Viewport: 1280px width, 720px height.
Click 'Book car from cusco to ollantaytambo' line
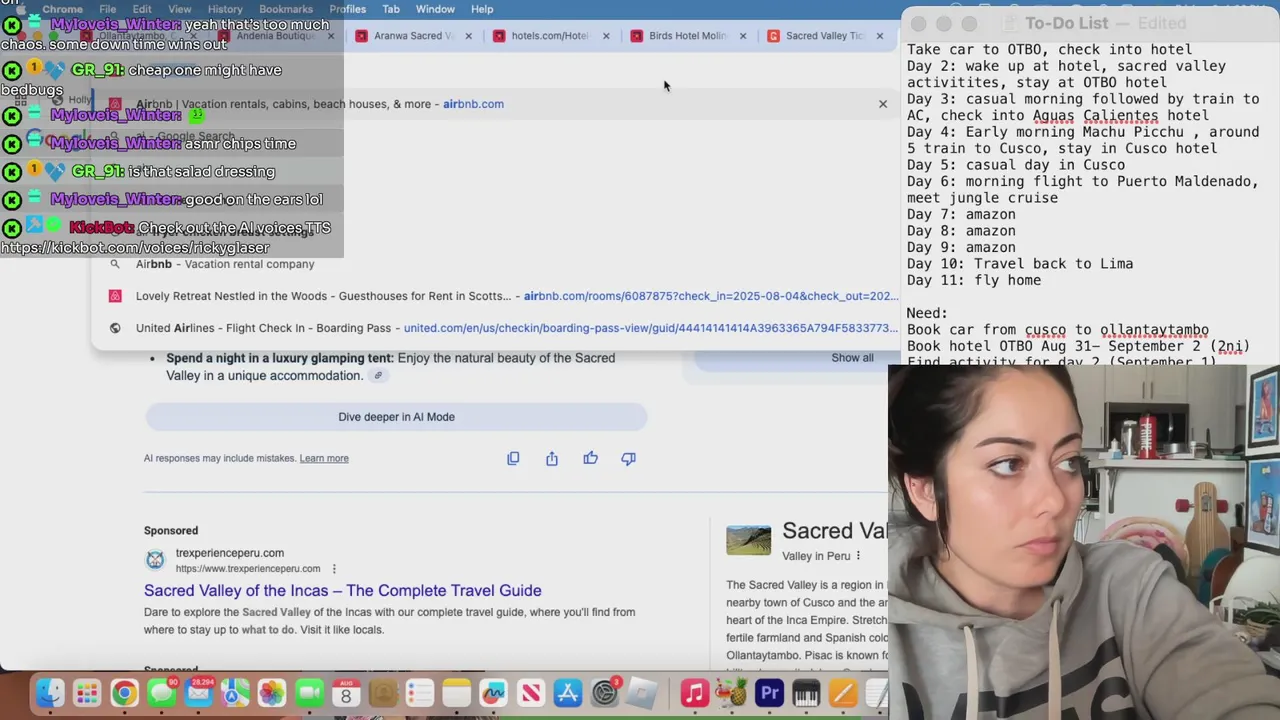pyautogui.click(x=1058, y=330)
